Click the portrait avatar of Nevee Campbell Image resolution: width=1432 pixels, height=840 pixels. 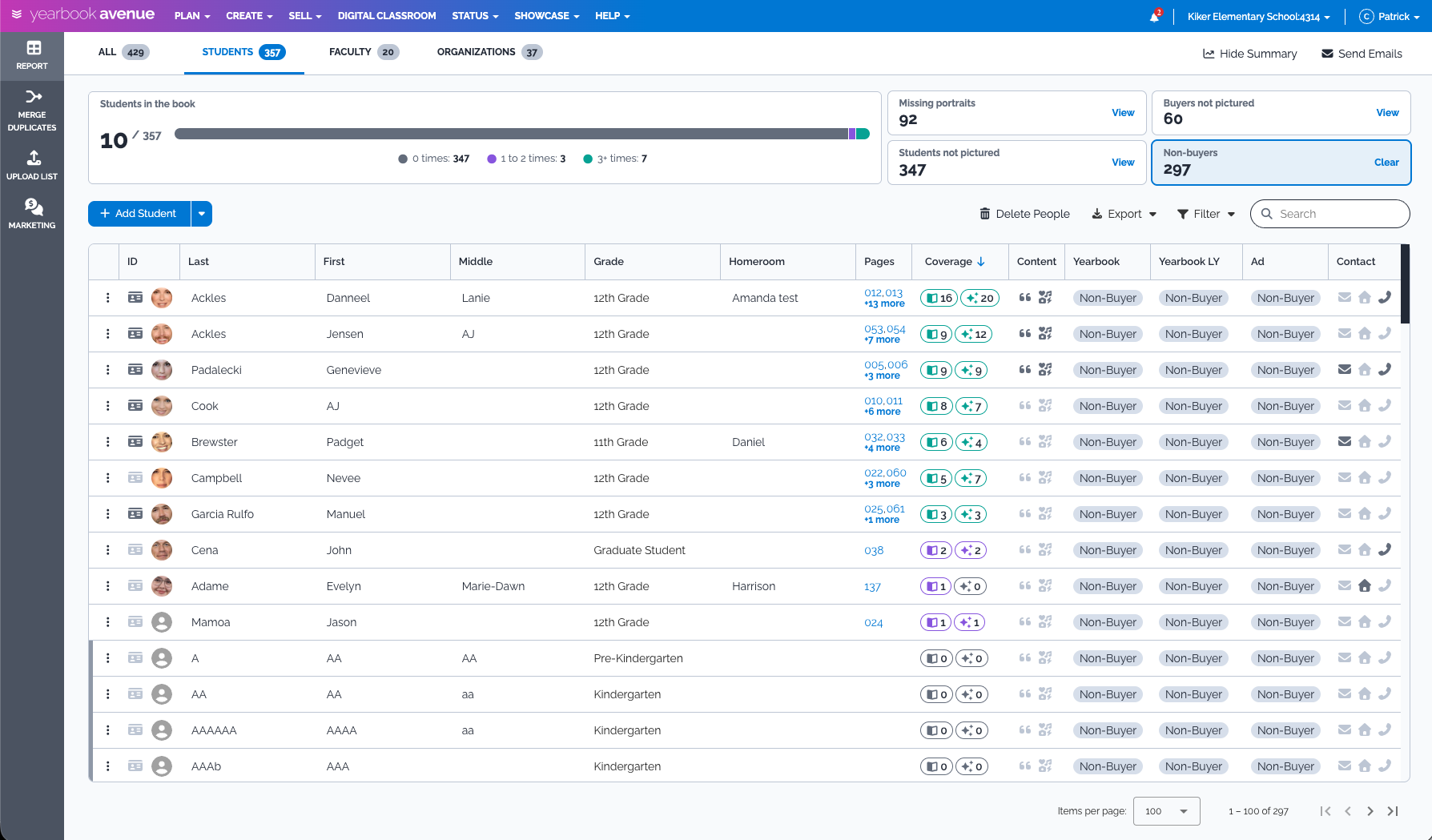(x=162, y=478)
